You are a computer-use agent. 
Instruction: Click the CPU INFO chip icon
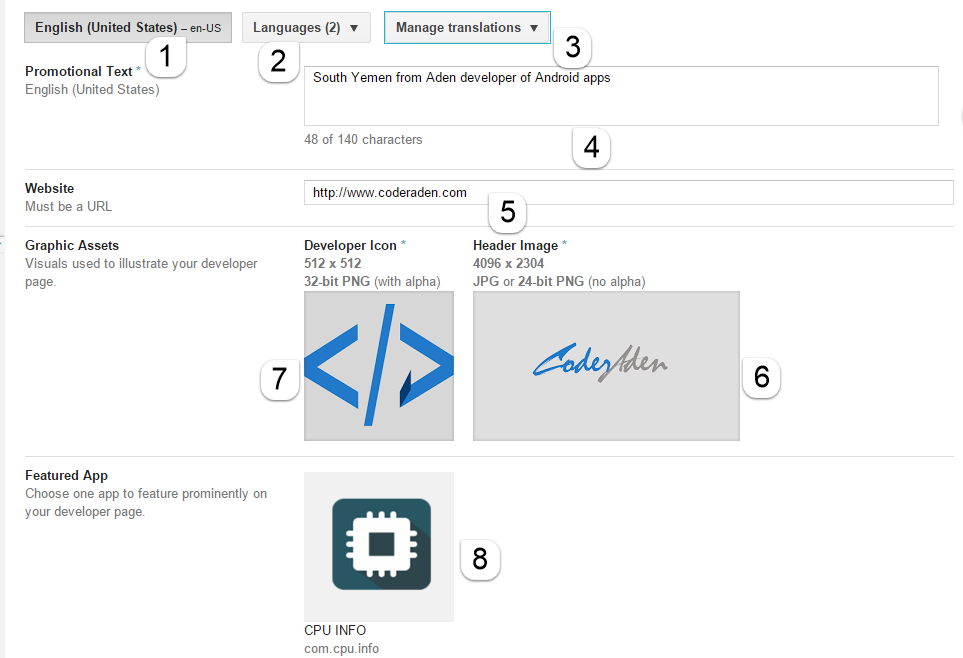pos(381,544)
